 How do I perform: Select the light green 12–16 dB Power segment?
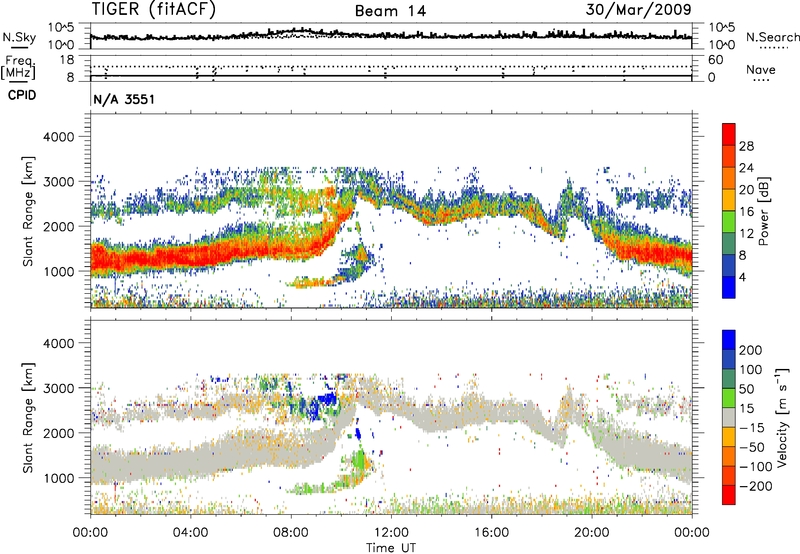pos(729,222)
